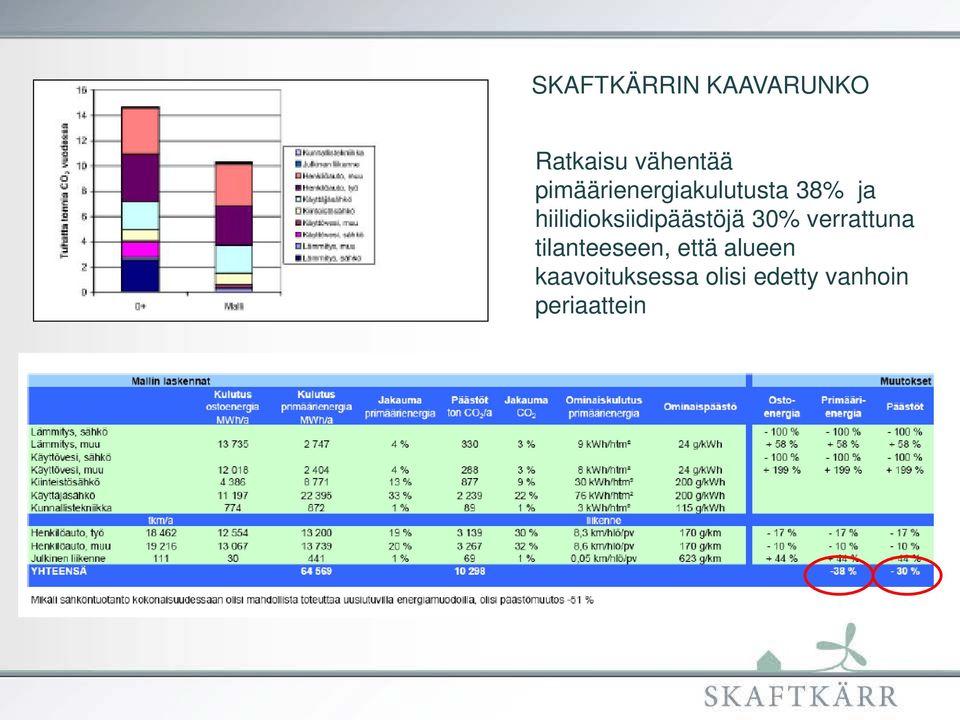Click the 'Muutokset' table heading
The height and width of the screenshot is (720, 960).
(x=906, y=381)
